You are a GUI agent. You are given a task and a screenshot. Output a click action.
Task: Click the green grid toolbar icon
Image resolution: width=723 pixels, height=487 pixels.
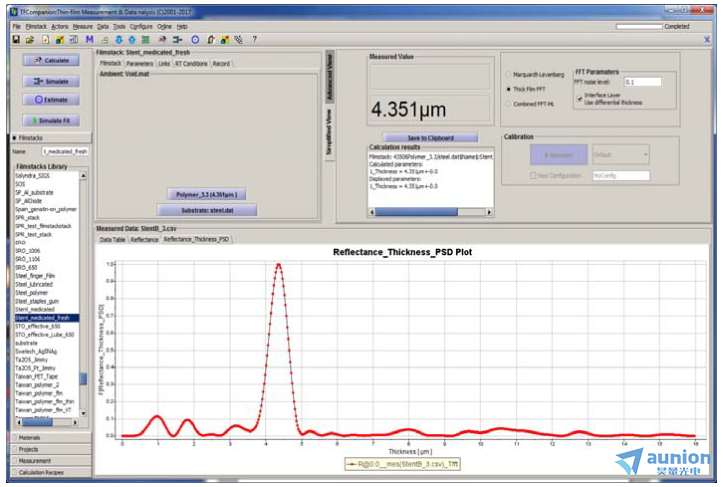(x=145, y=40)
